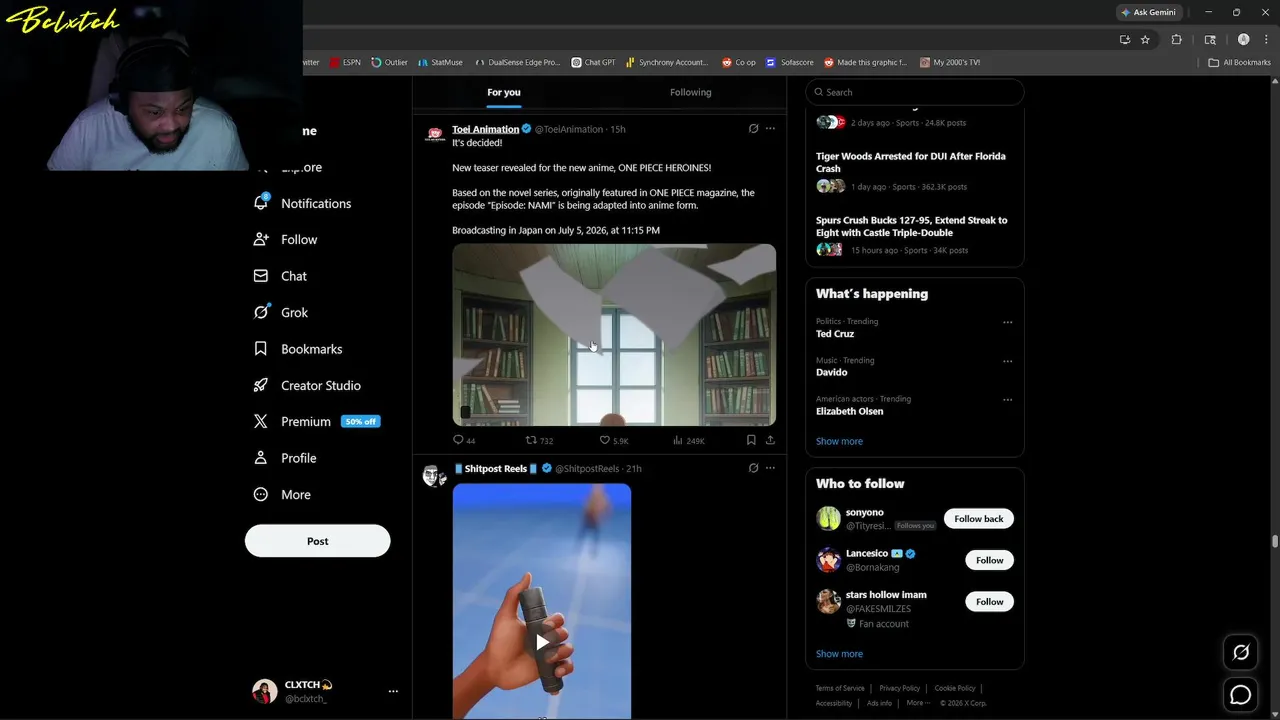Click Ask Gemini button in Chrome
Screen dimensions: 1280x720
point(1149,12)
